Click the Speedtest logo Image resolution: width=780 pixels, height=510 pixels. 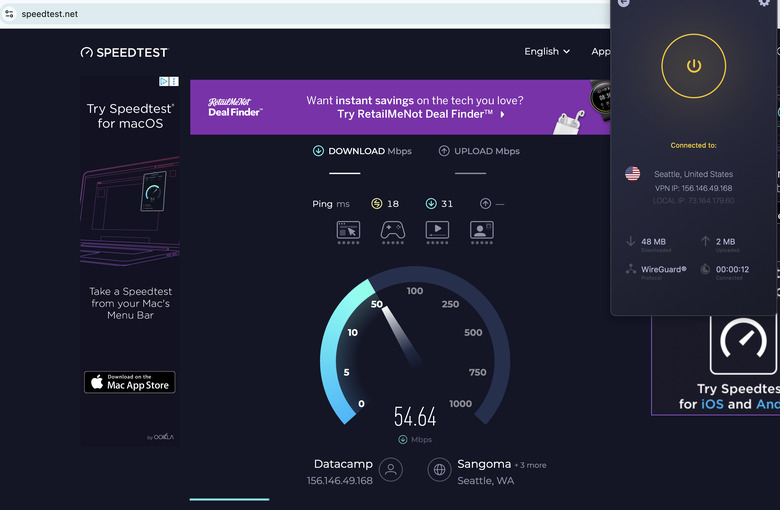pyautogui.click(x=125, y=53)
